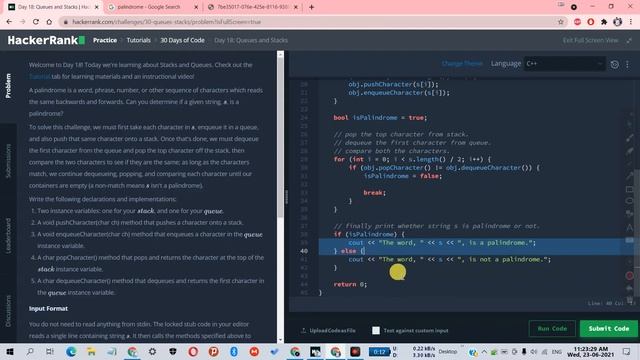Go back using the browser back arrow
The image size is (640, 360).
pyautogui.click(x=9, y=22)
